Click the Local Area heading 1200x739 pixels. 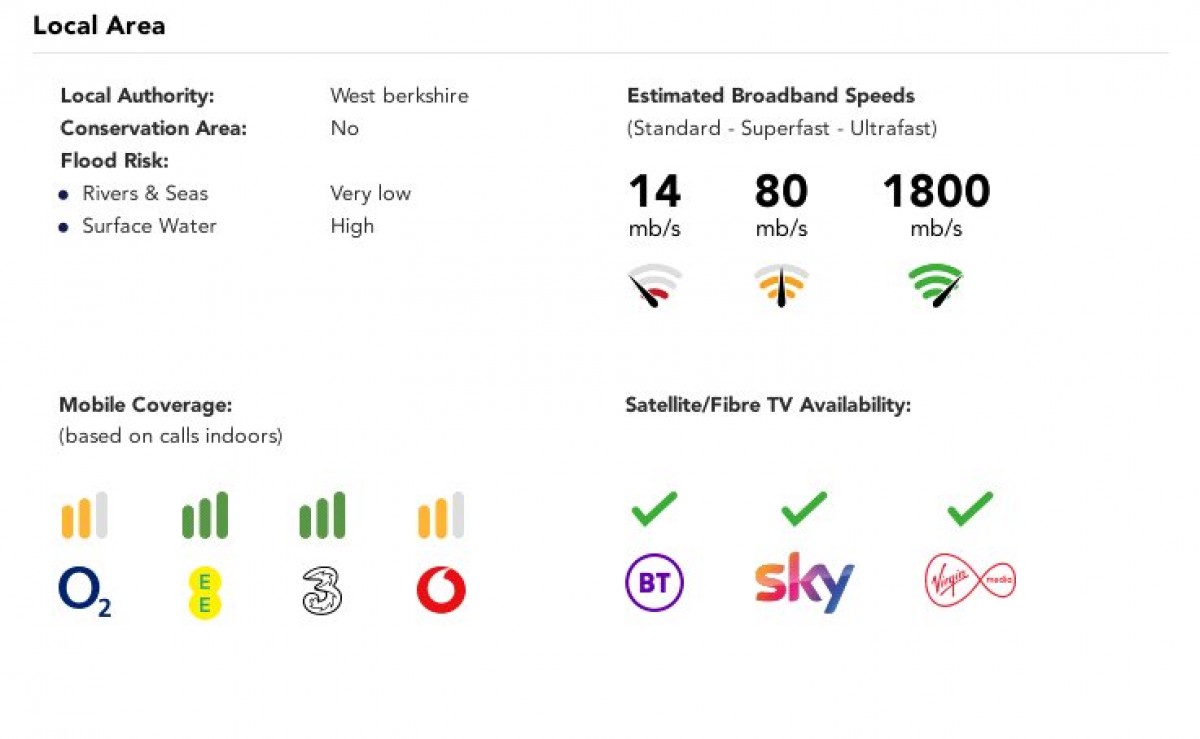pyautogui.click(x=99, y=26)
